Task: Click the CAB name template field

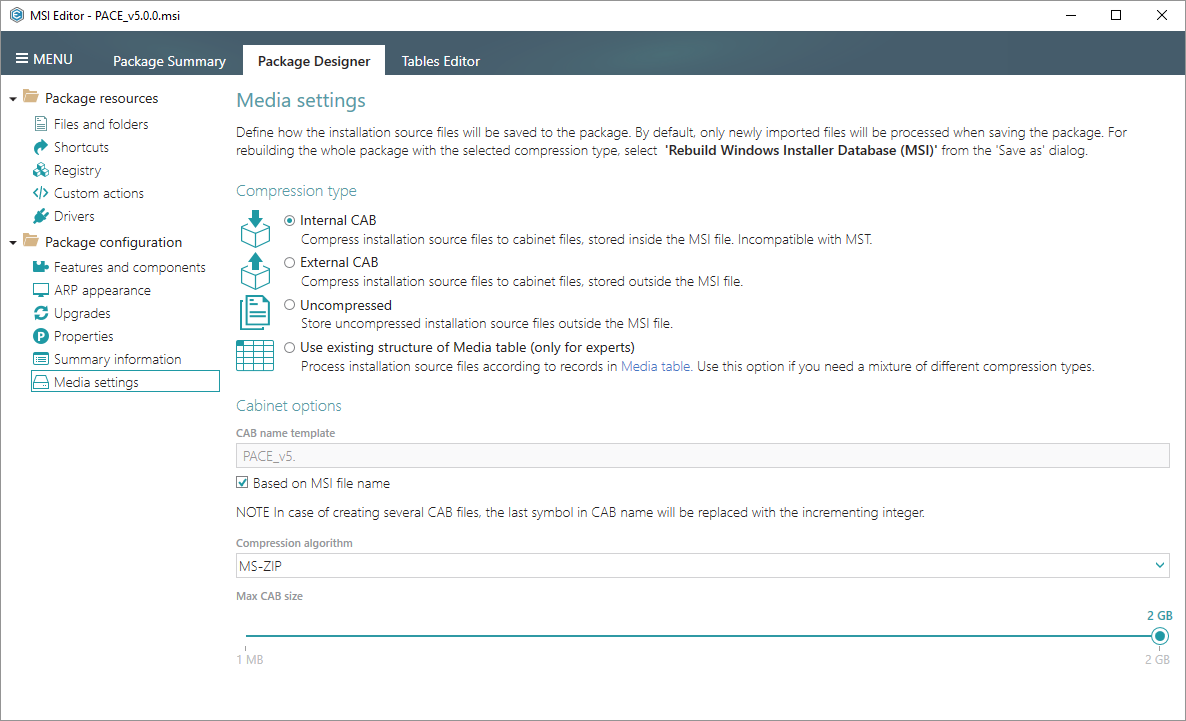Action: 703,455
